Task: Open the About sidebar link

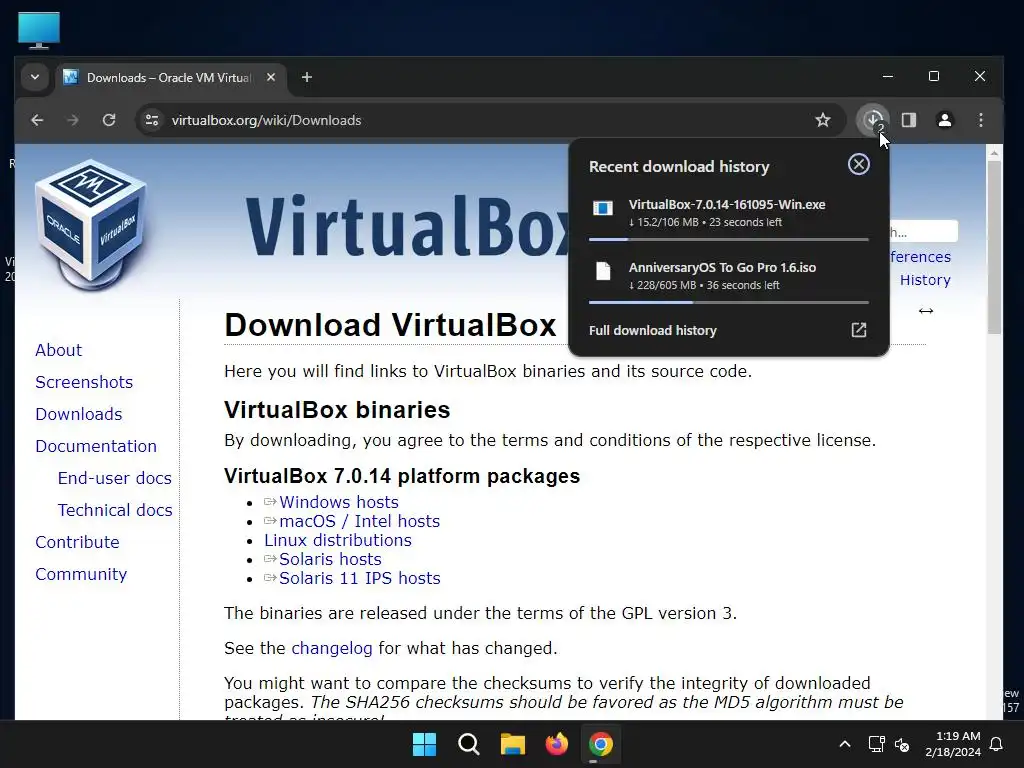Action: (x=59, y=350)
